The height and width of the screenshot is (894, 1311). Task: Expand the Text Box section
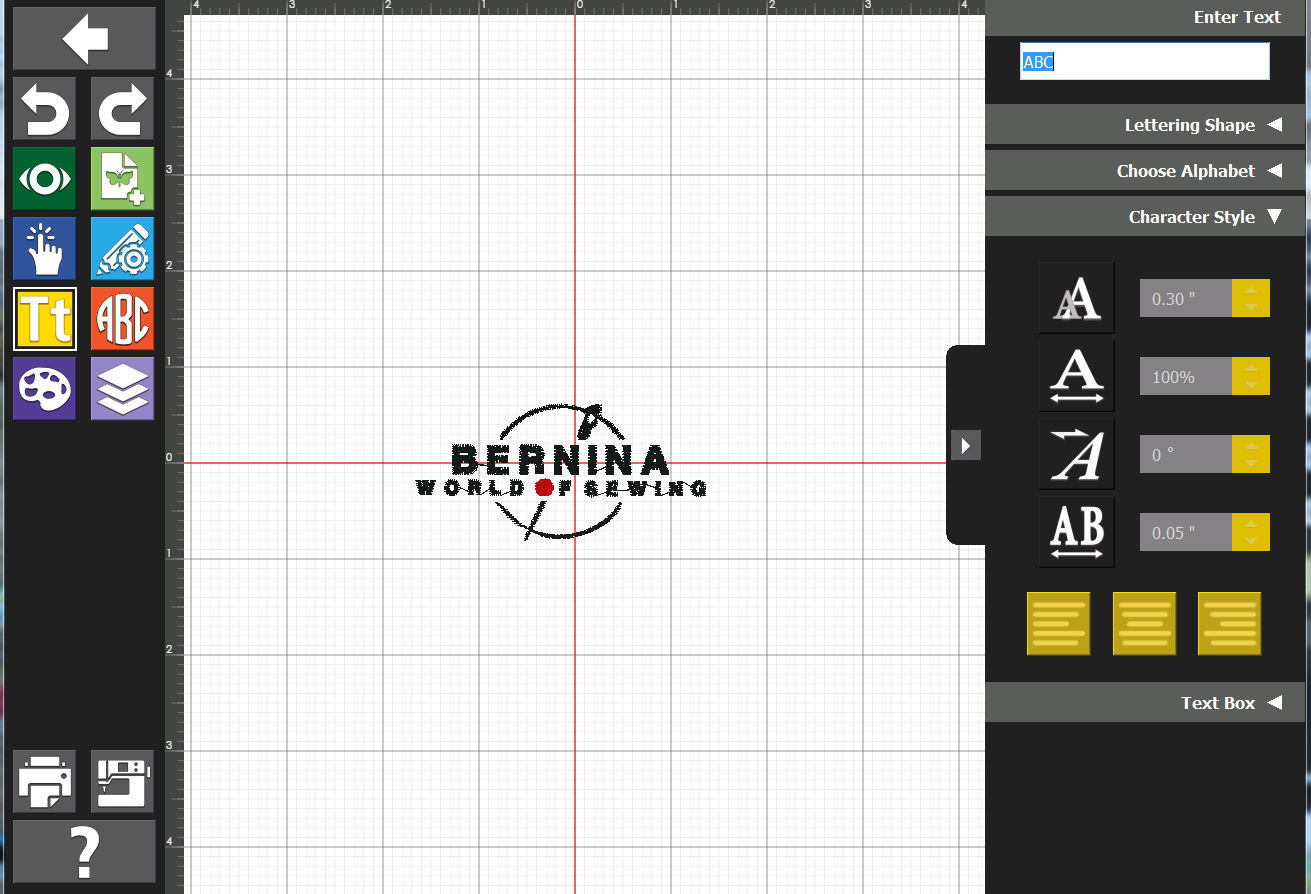(1145, 703)
